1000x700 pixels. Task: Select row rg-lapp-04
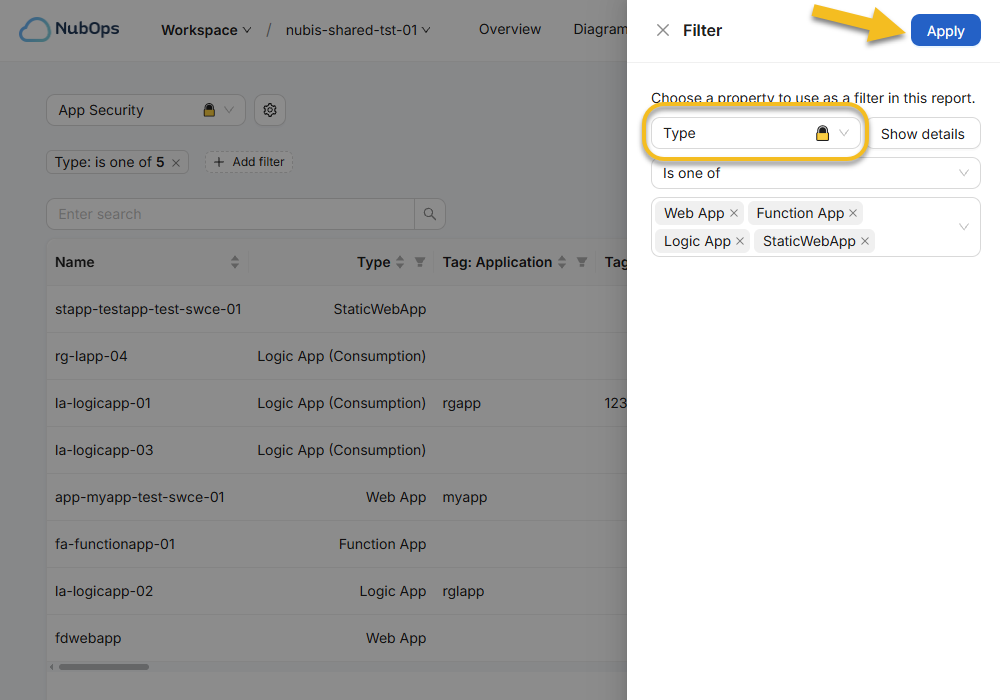tap(337, 356)
